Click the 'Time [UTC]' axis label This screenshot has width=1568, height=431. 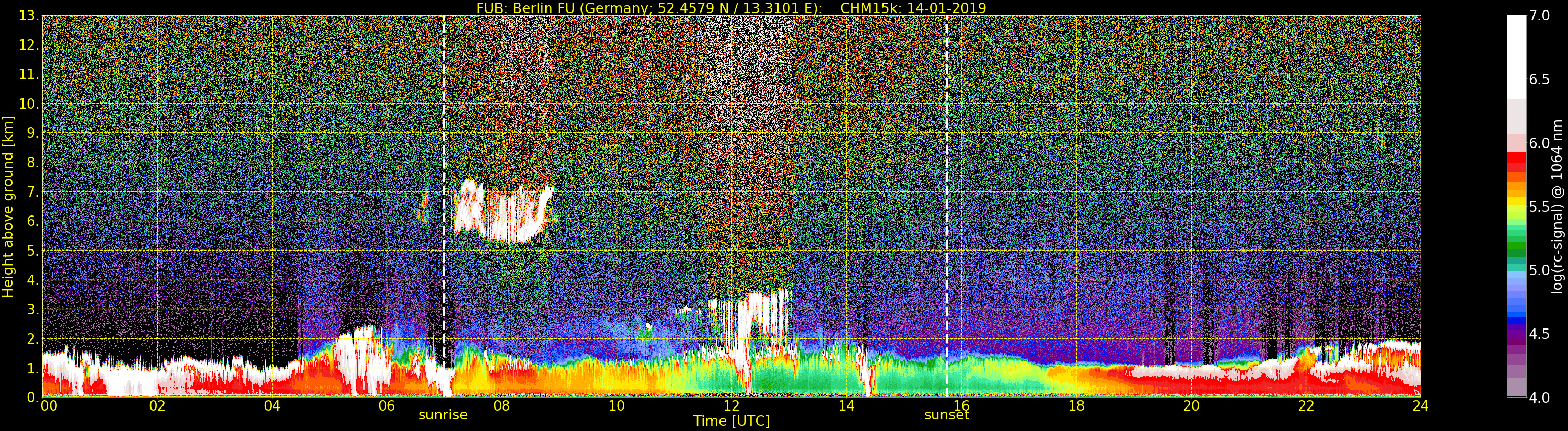731,421
